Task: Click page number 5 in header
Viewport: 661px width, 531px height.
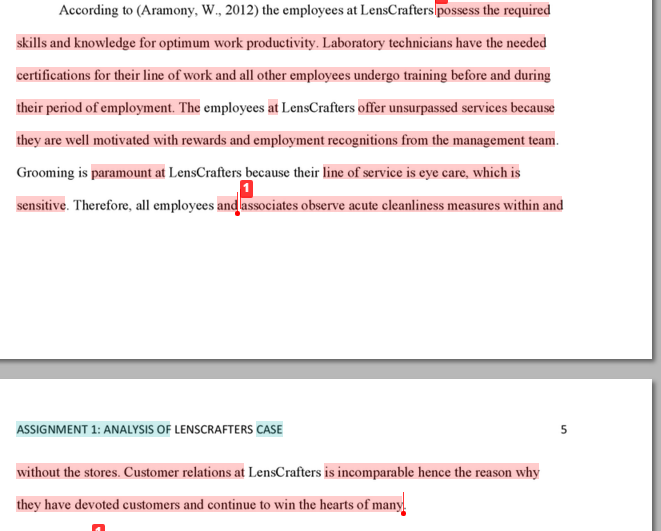Action: pyautogui.click(x=564, y=429)
